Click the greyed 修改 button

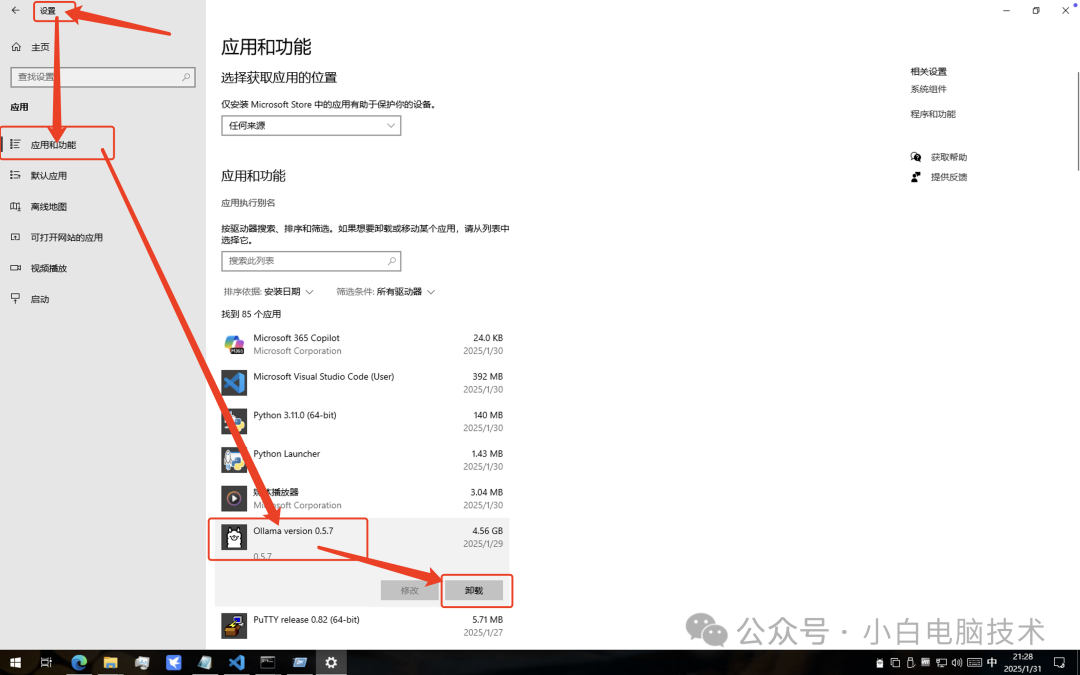click(x=410, y=590)
